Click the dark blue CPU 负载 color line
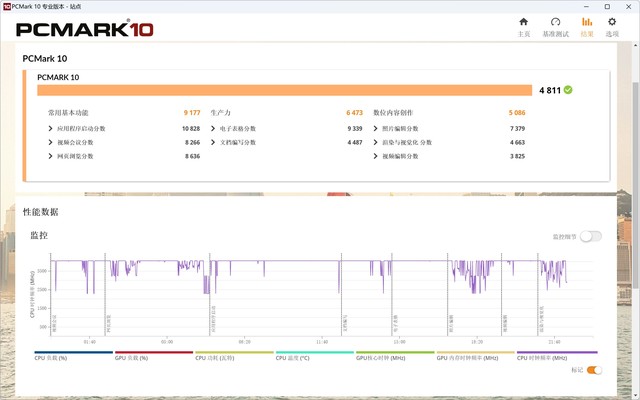The width and height of the screenshot is (640, 400). [73, 352]
